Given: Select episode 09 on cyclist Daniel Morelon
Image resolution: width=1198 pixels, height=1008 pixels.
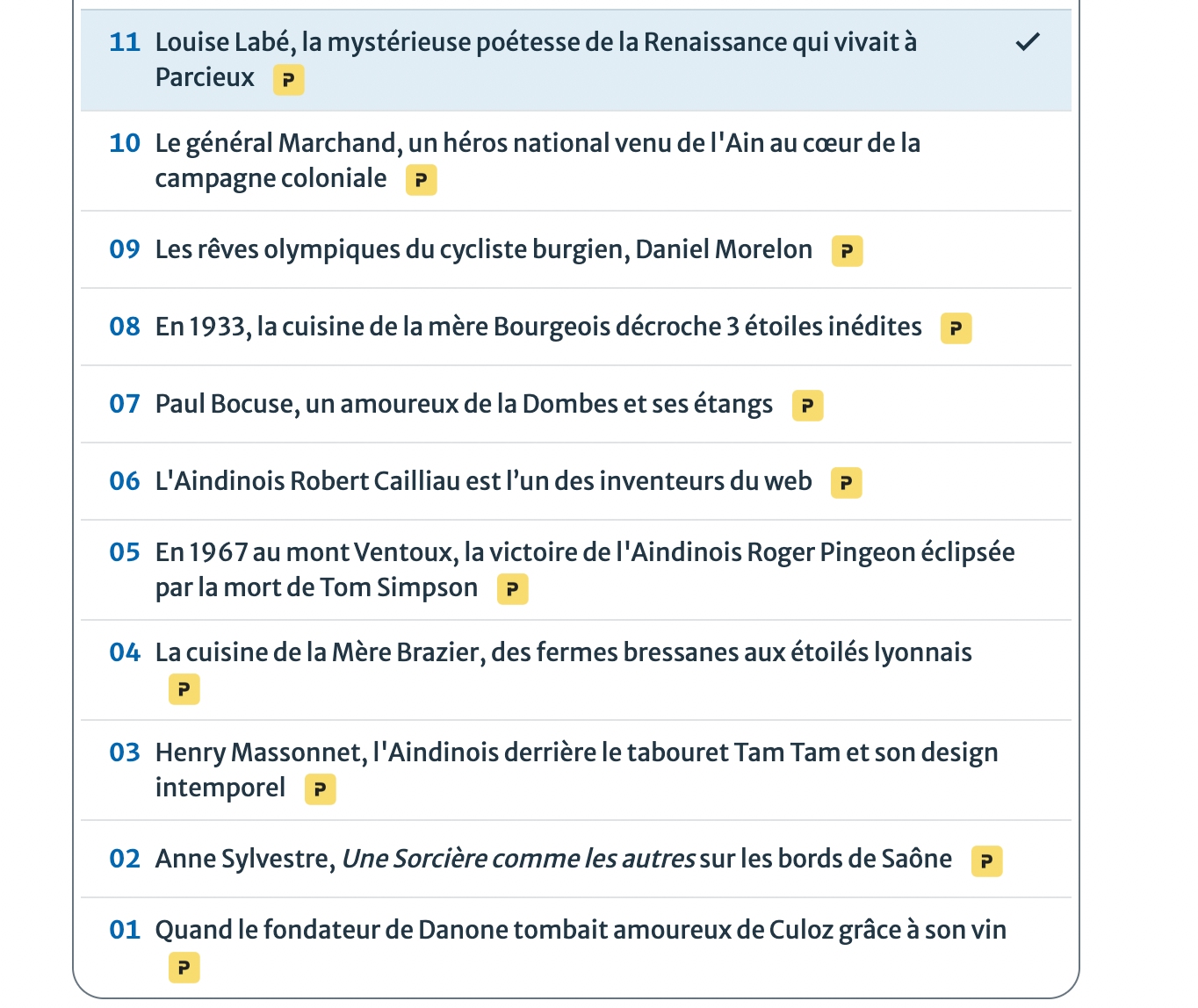Looking at the screenshot, I should tap(483, 249).
